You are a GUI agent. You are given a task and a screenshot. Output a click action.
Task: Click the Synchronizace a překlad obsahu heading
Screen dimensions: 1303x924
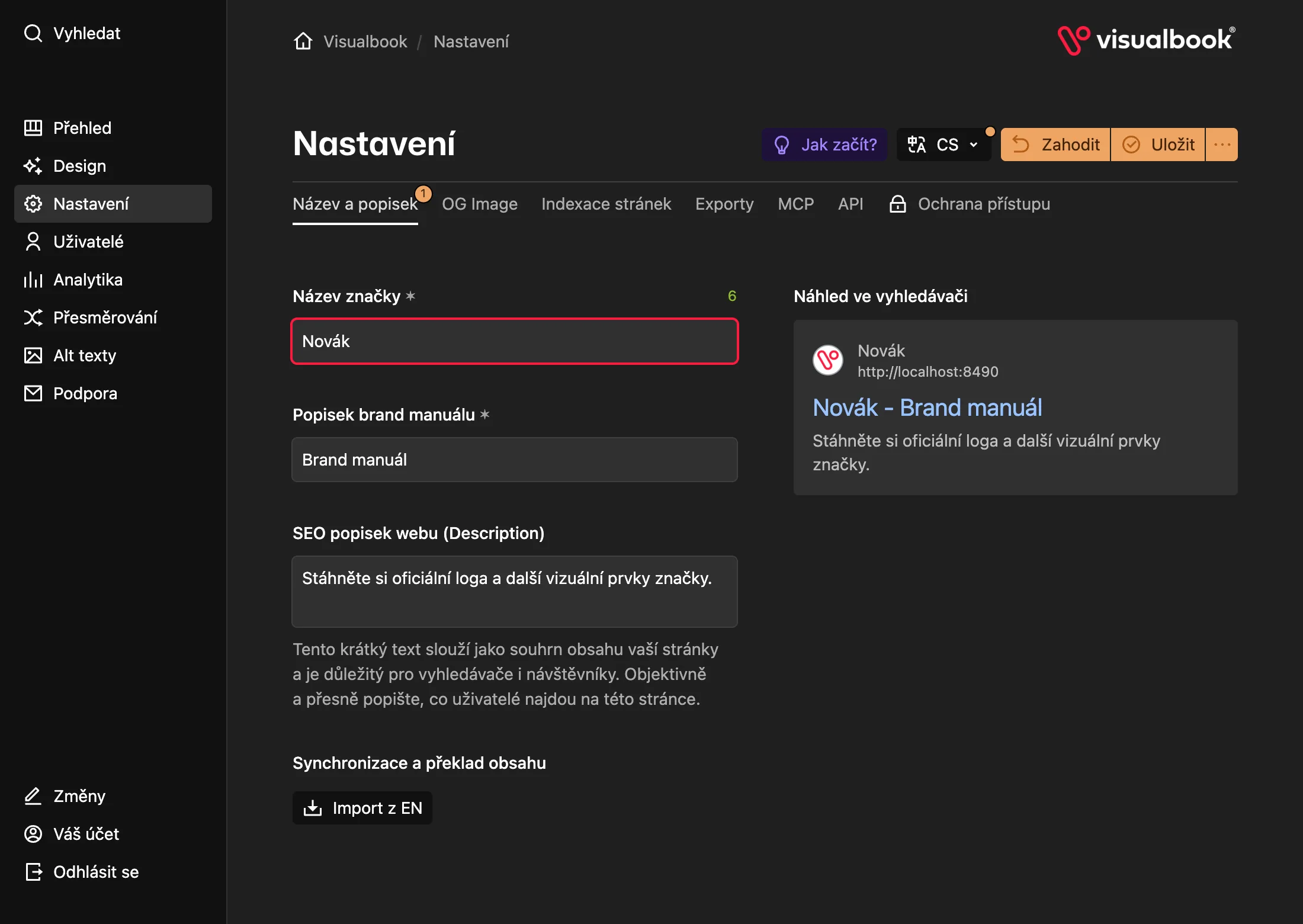(x=419, y=763)
